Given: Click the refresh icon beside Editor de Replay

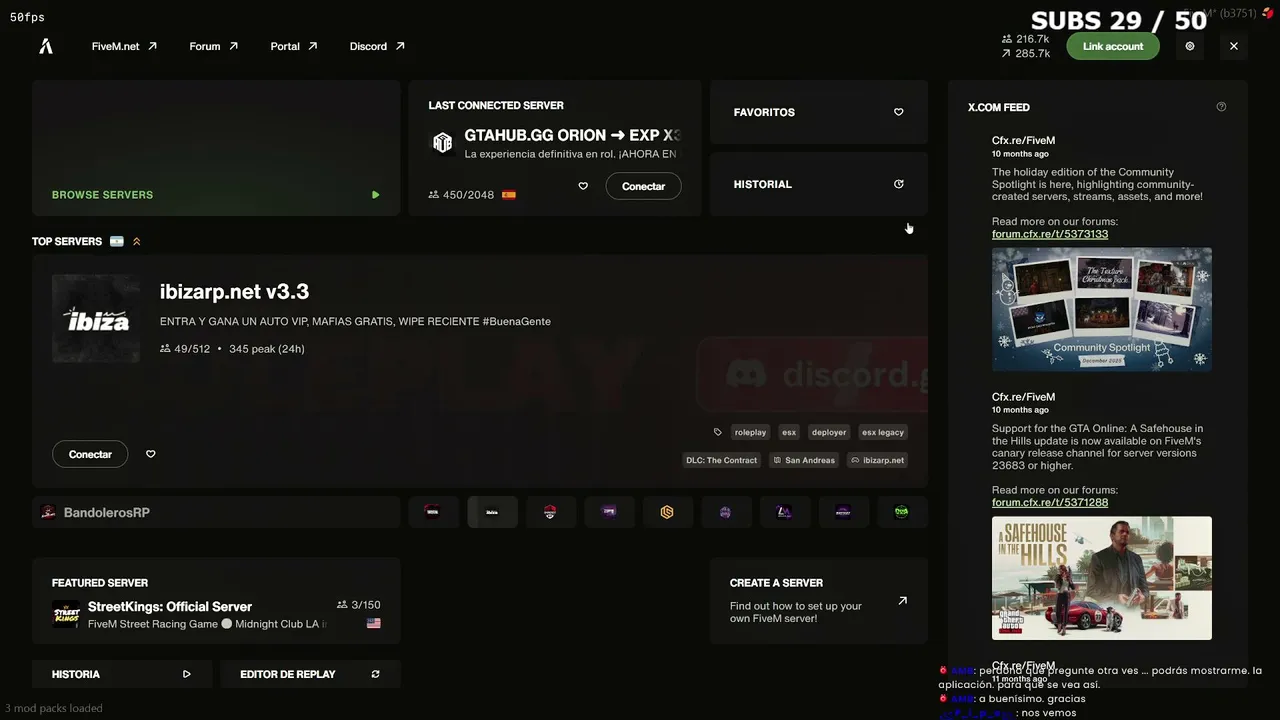Looking at the screenshot, I should click(x=375, y=674).
